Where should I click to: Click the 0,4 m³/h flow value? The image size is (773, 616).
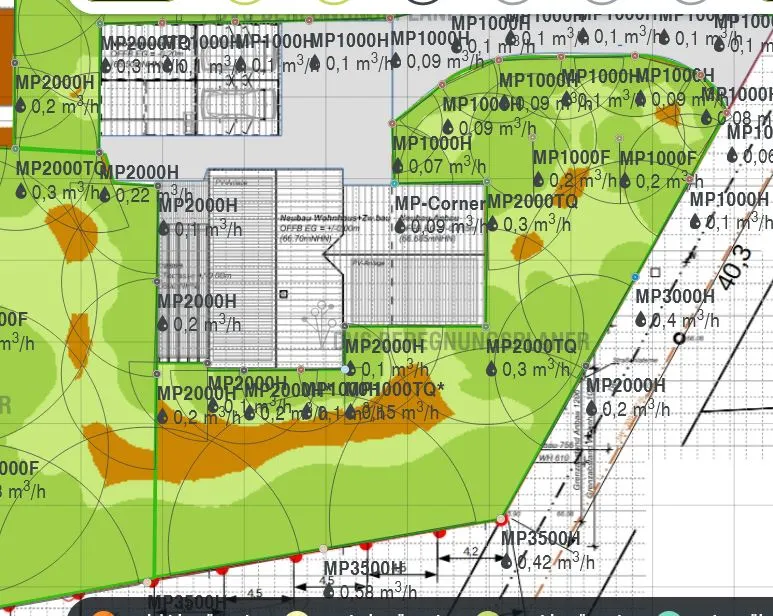click(685, 320)
